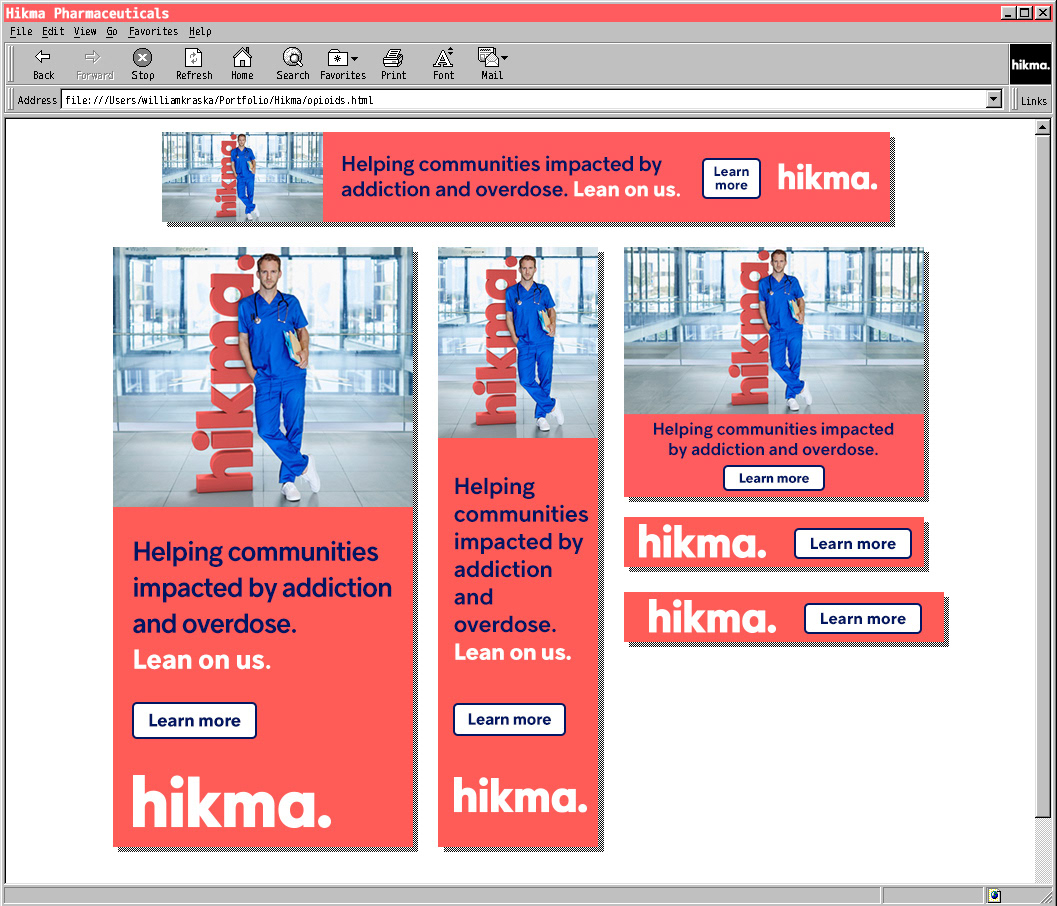Click hikma logo at bottom of skyscraper ad
This screenshot has width=1057, height=906.
pyautogui.click(x=520, y=795)
